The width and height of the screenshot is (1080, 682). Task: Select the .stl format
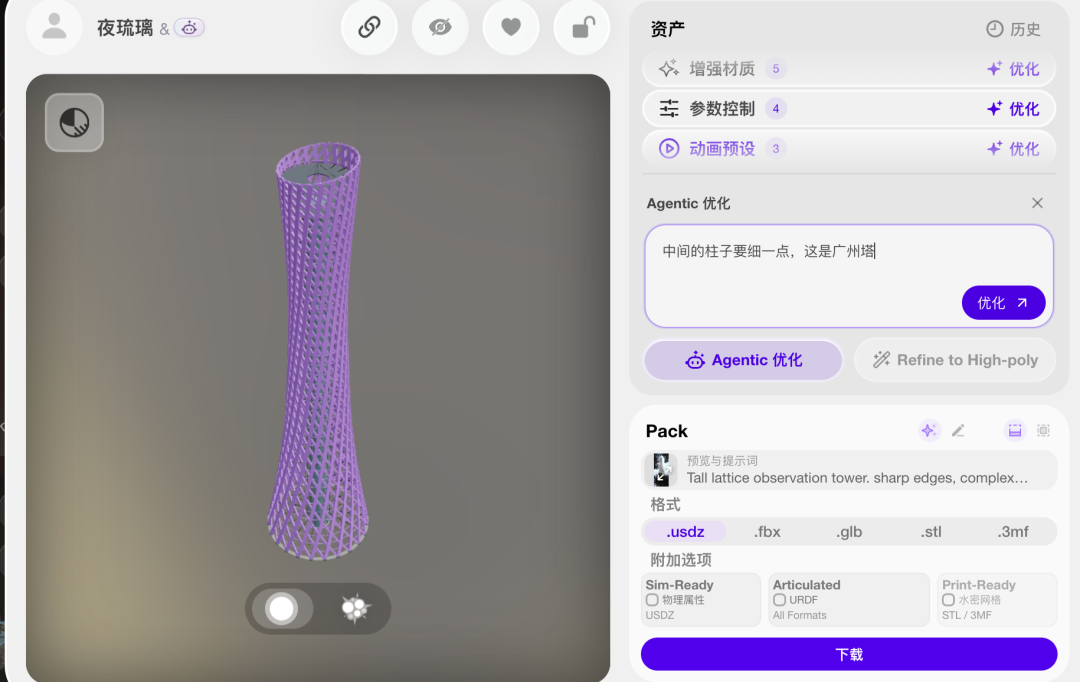tap(931, 532)
